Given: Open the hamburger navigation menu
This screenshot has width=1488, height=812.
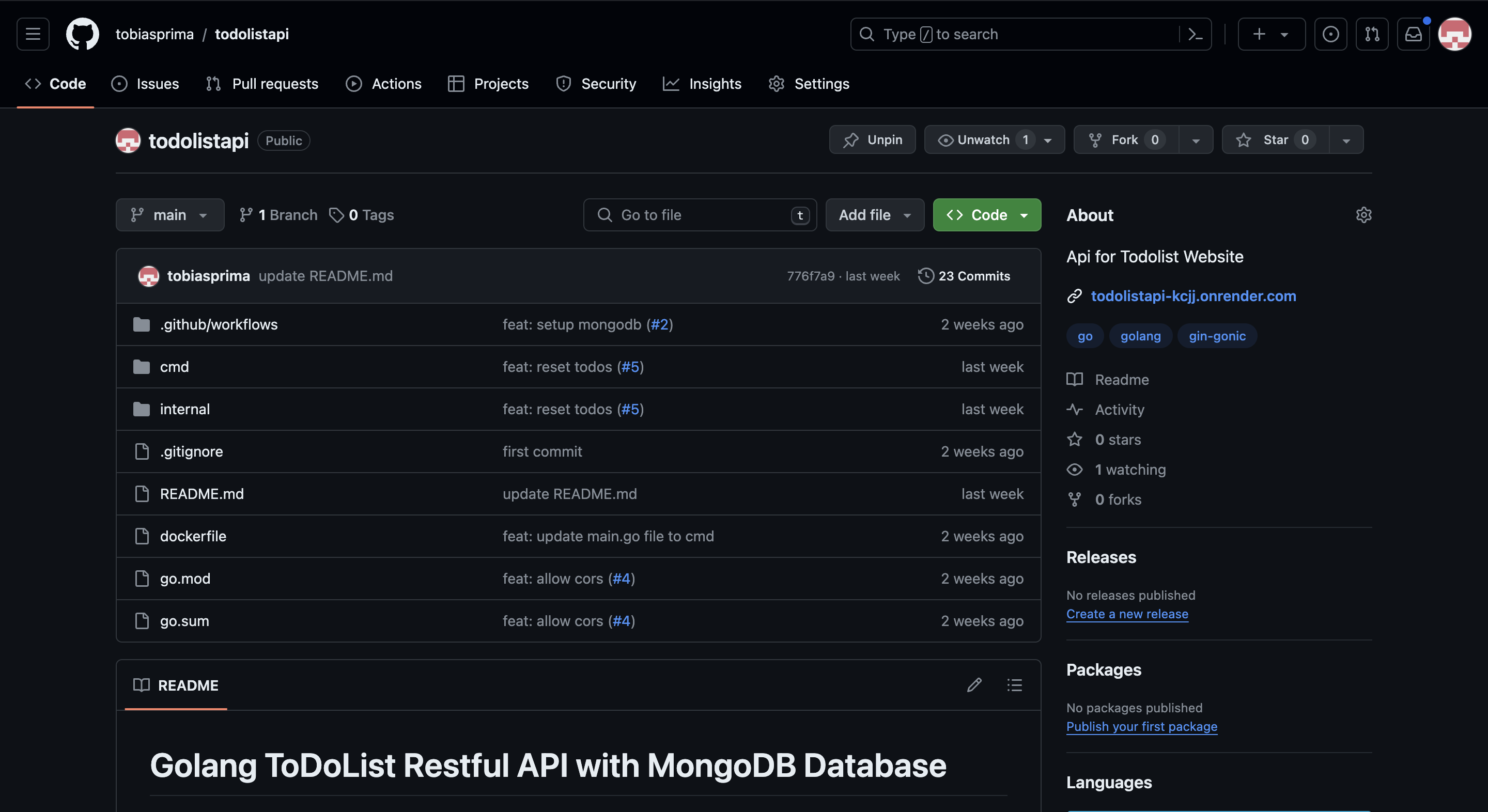Looking at the screenshot, I should click(x=33, y=34).
